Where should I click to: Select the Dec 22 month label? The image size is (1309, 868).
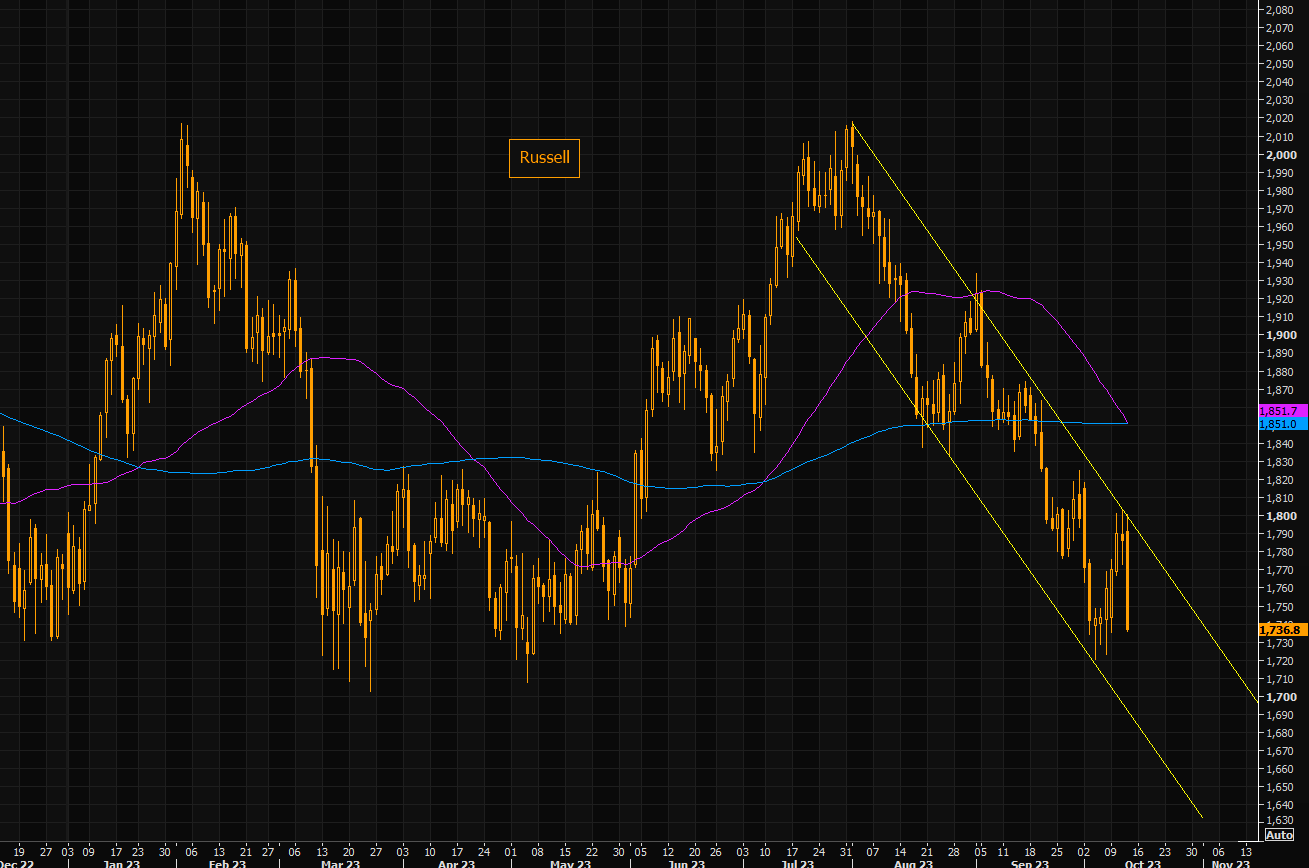point(15,862)
